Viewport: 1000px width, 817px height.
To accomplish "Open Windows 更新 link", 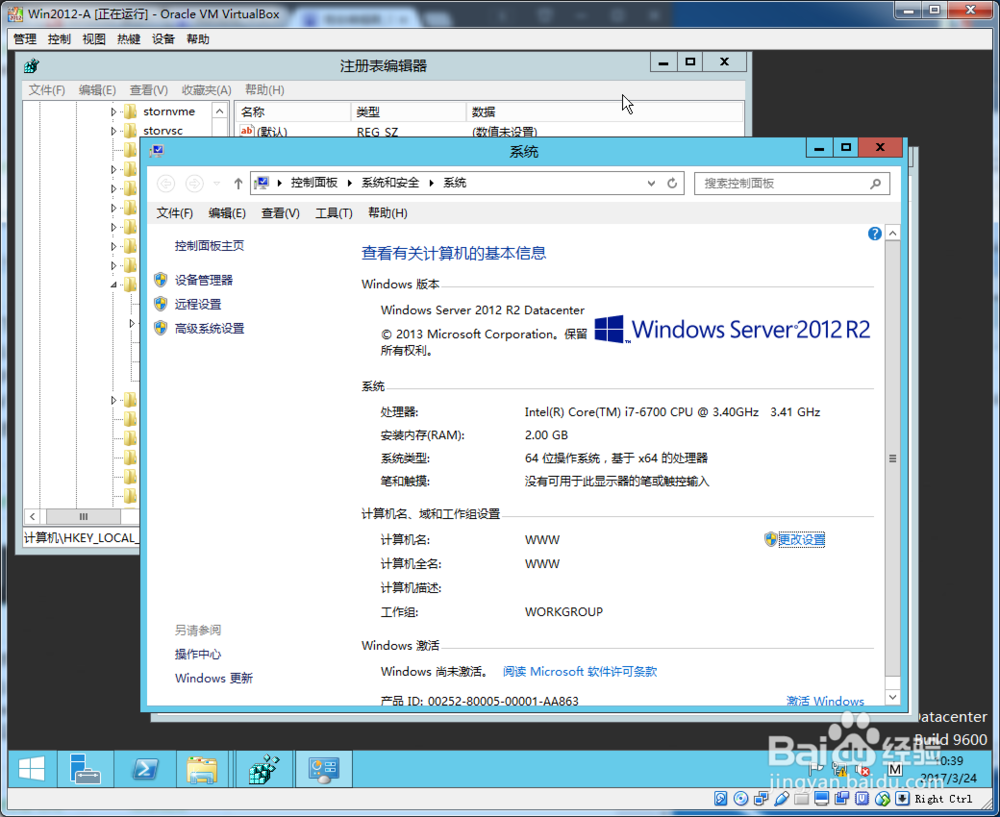I will tap(214, 678).
